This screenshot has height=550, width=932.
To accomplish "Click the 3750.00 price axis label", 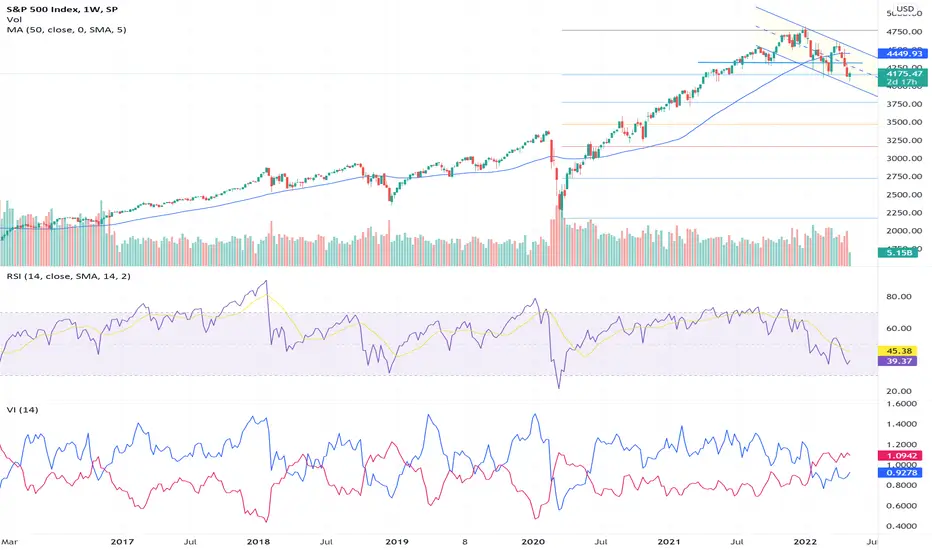I will pyautogui.click(x=904, y=103).
